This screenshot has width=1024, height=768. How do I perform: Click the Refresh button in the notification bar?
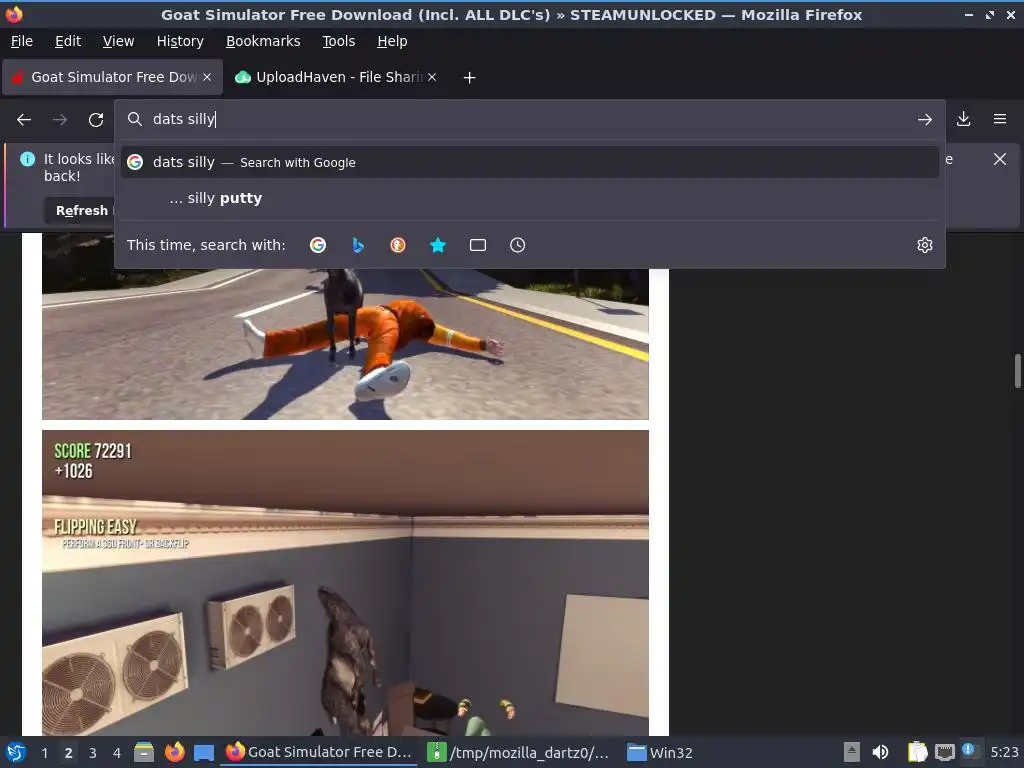[x=82, y=210]
